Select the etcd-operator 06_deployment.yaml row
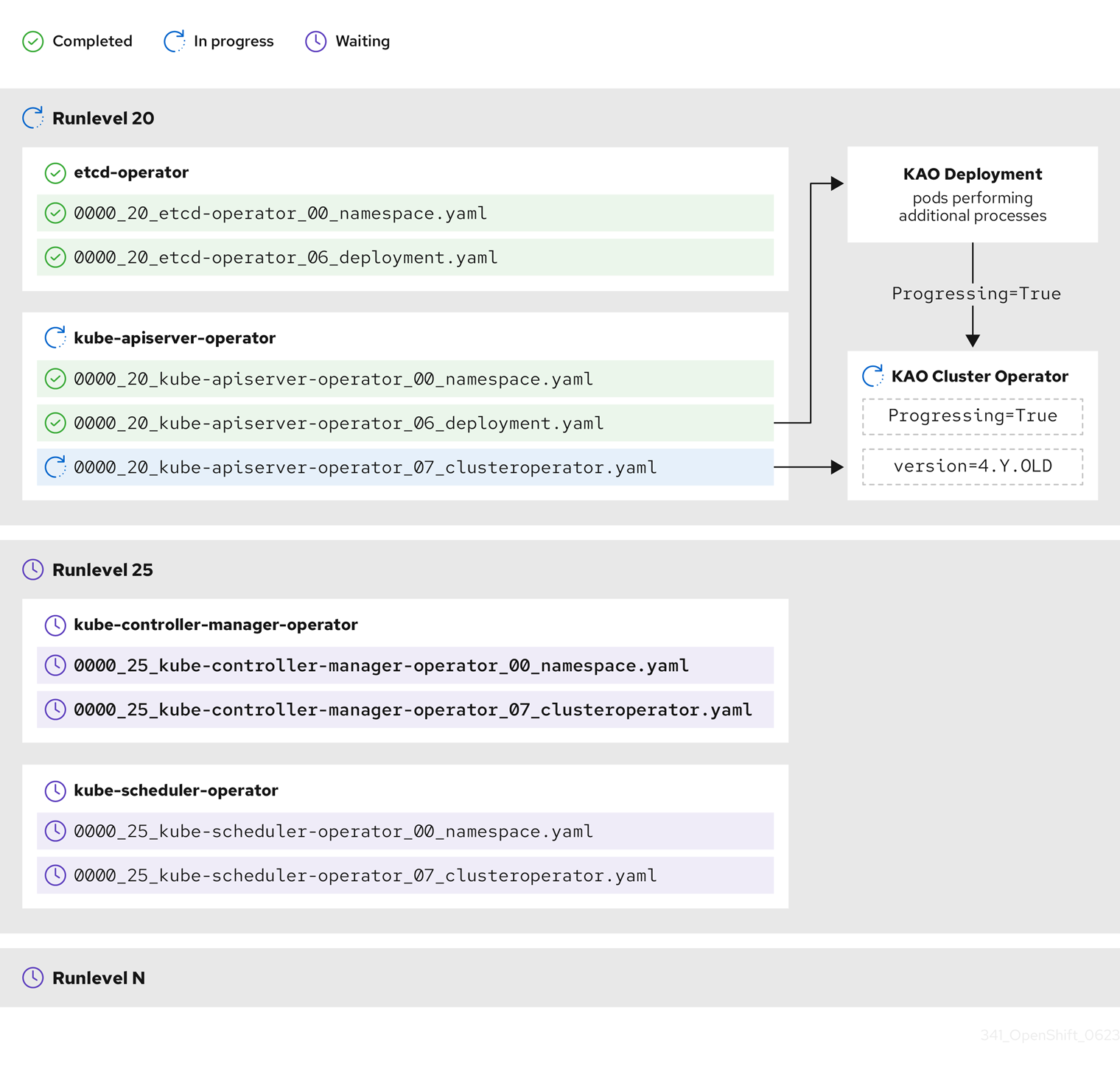The width and height of the screenshot is (1120, 1066). (x=405, y=258)
